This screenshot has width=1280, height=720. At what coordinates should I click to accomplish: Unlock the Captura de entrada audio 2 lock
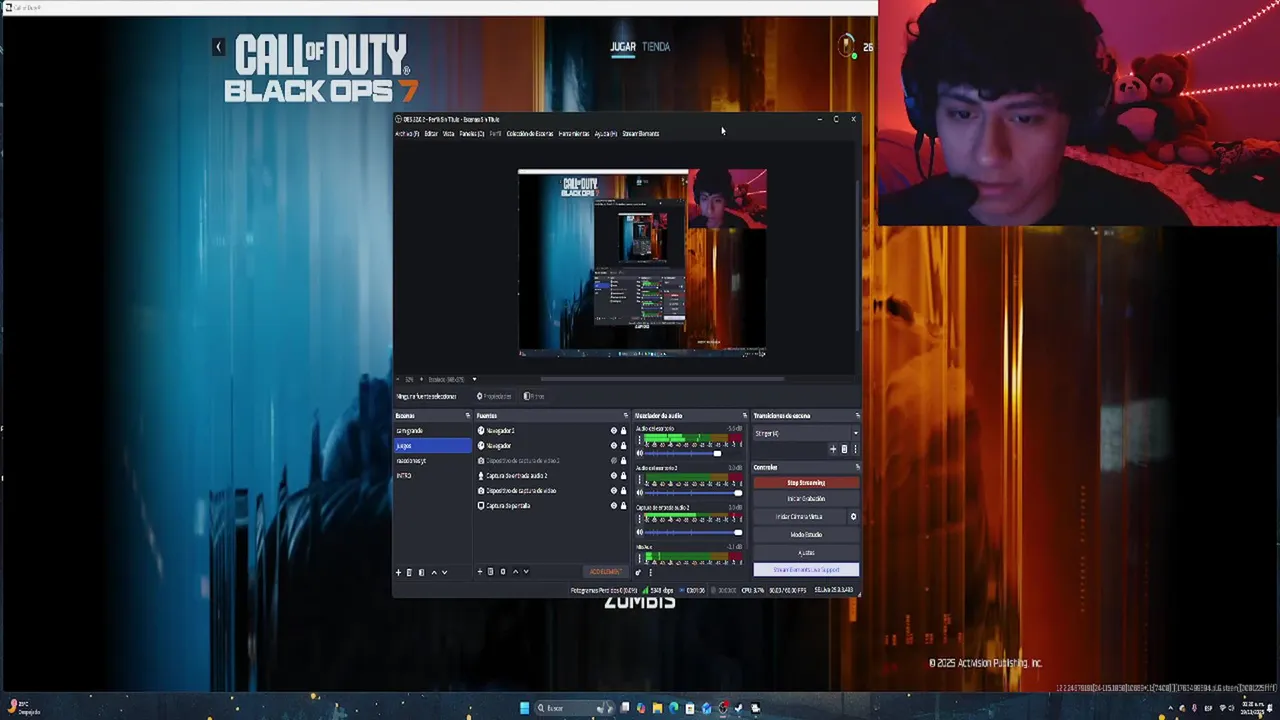pos(623,476)
